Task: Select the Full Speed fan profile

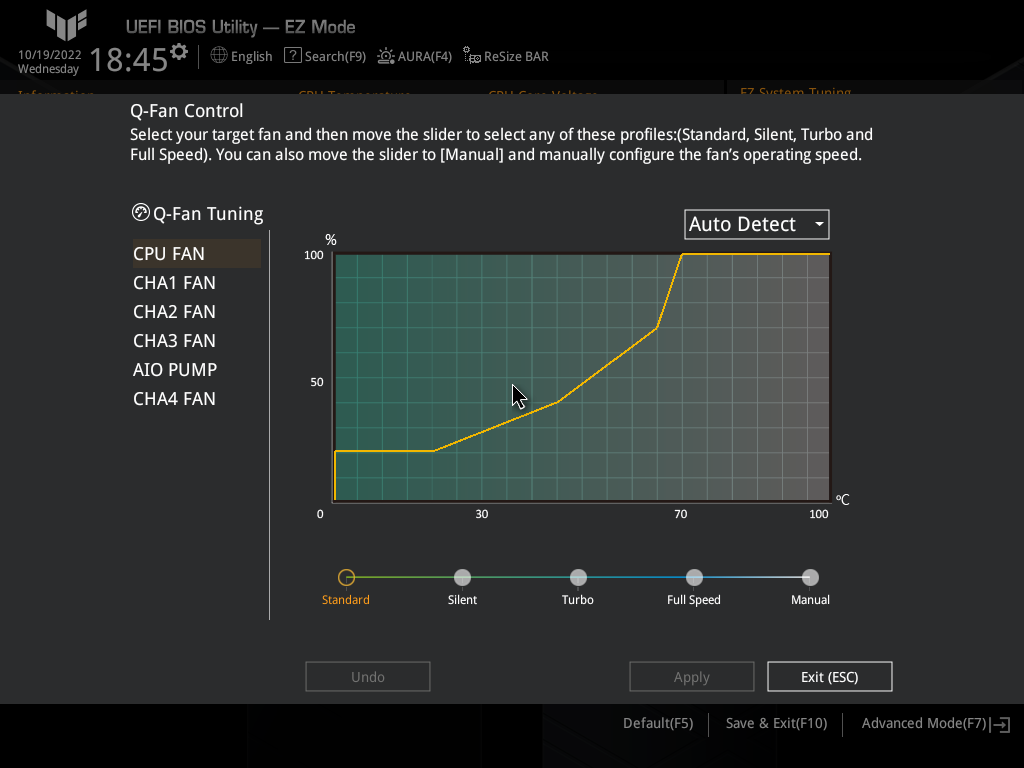Action: click(694, 577)
